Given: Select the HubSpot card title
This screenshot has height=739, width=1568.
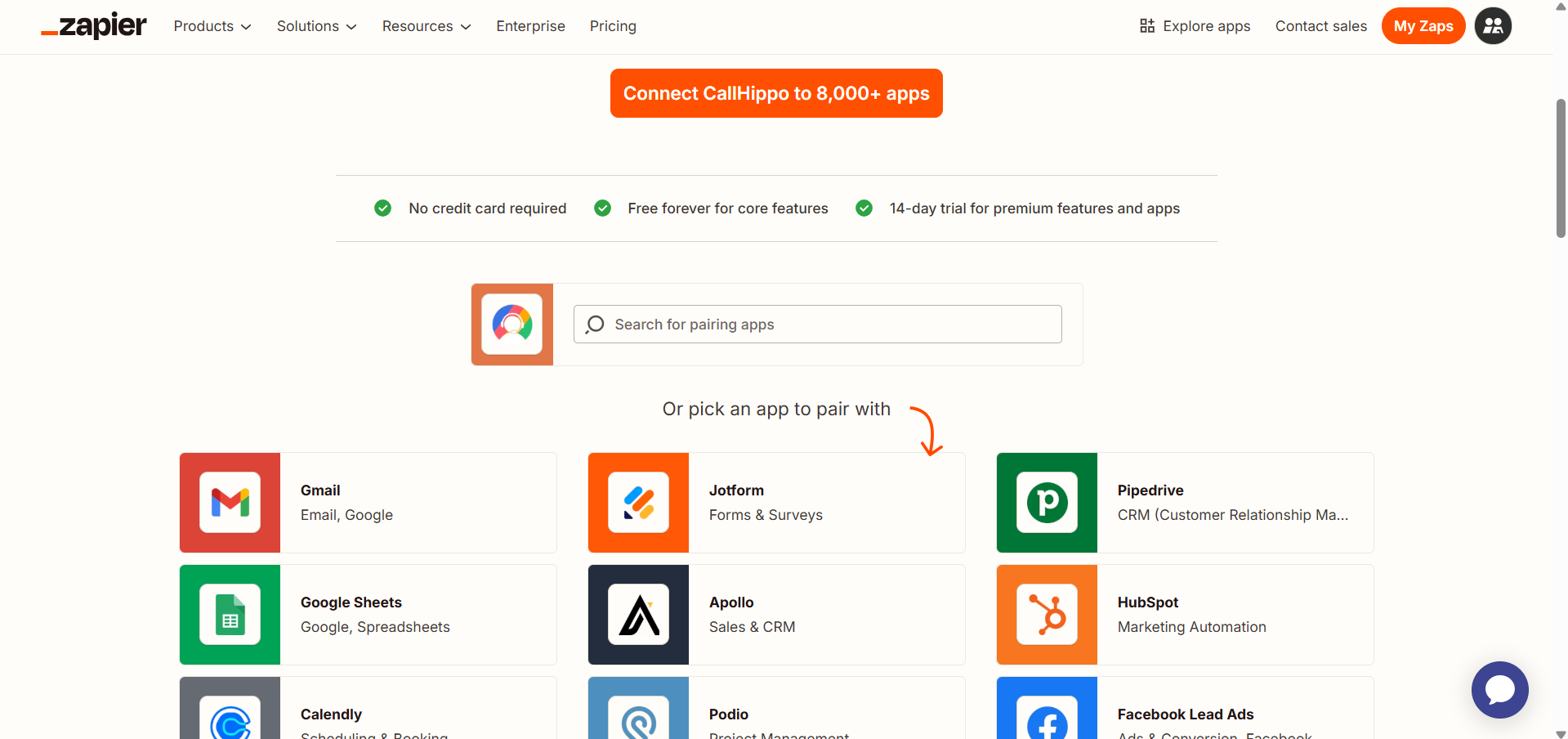Looking at the screenshot, I should 1148,602.
